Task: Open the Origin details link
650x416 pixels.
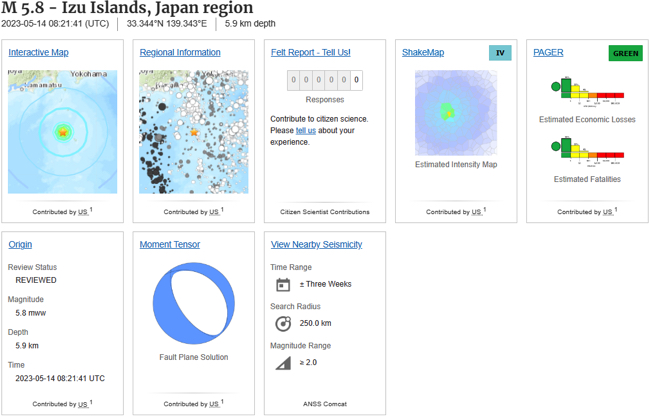Action: (x=20, y=245)
